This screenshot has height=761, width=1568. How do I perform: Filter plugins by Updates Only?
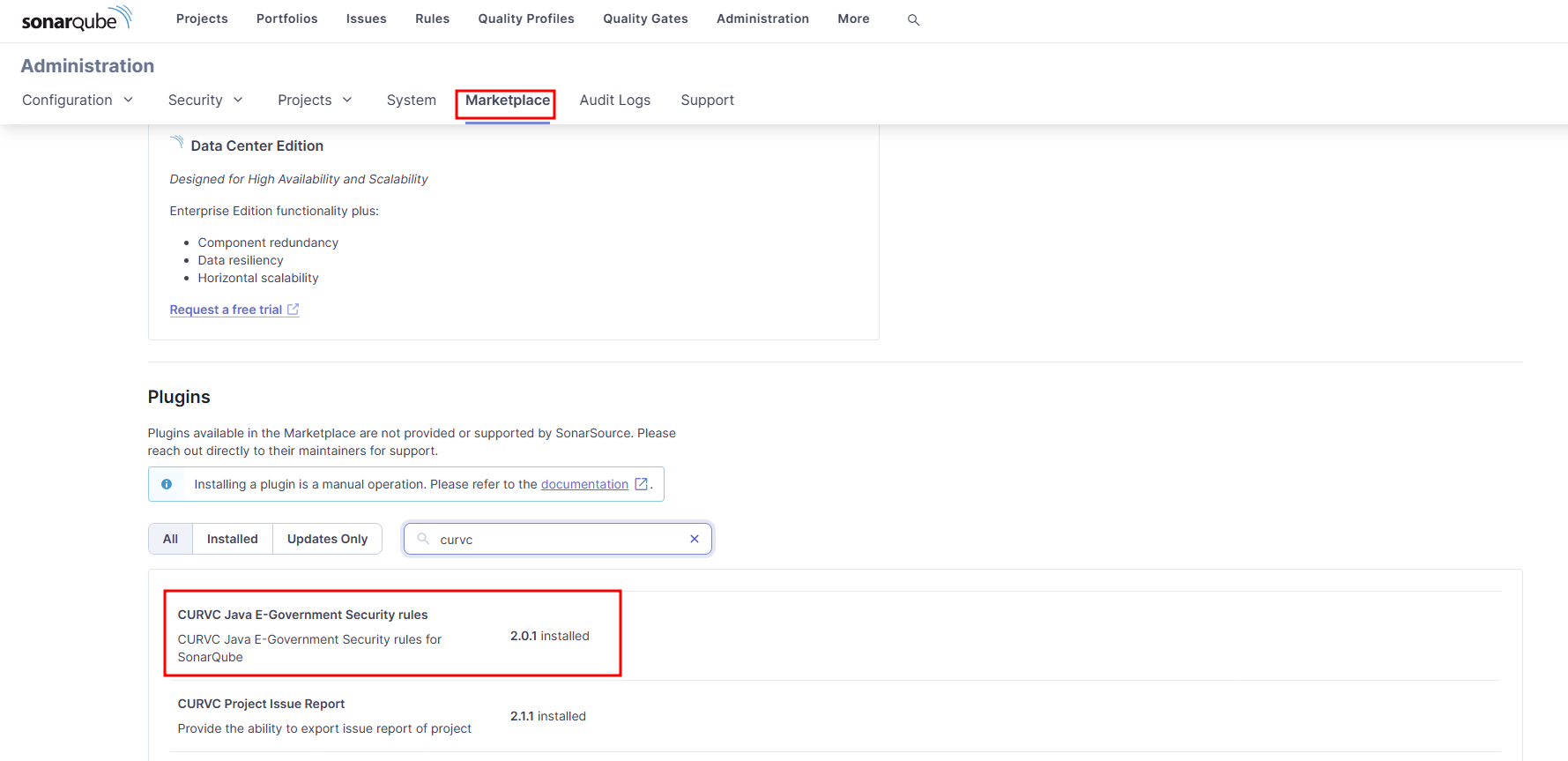click(328, 539)
